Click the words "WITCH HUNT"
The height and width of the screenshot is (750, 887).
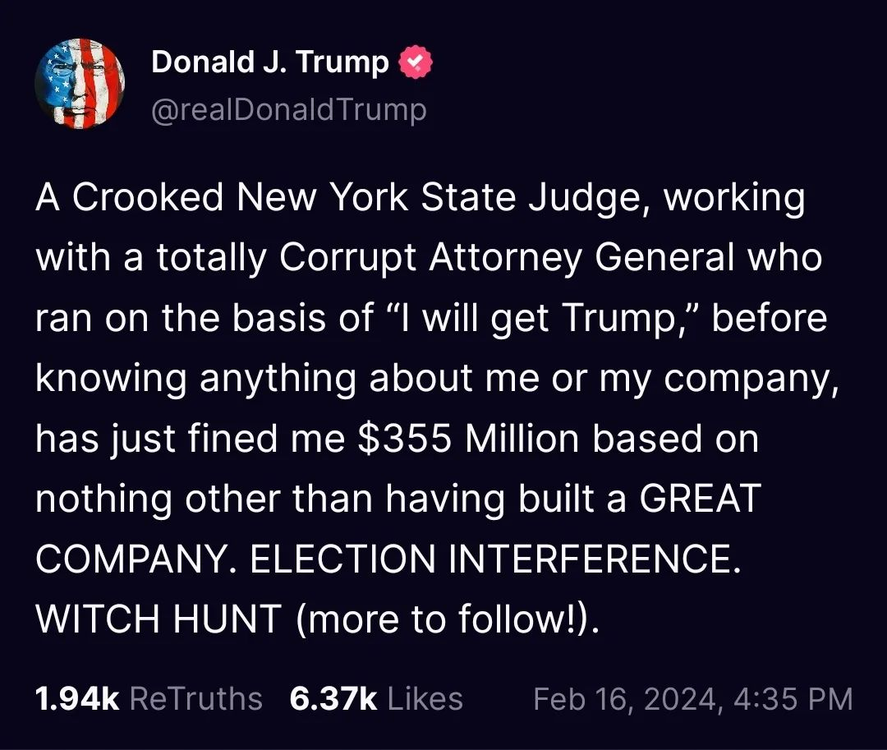point(158,618)
